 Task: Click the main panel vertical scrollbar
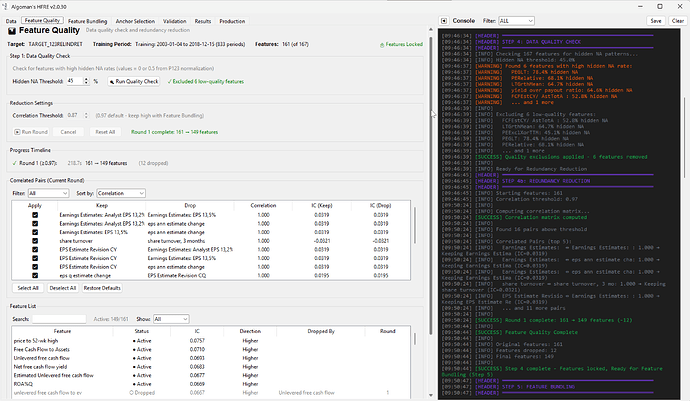pos(430,185)
